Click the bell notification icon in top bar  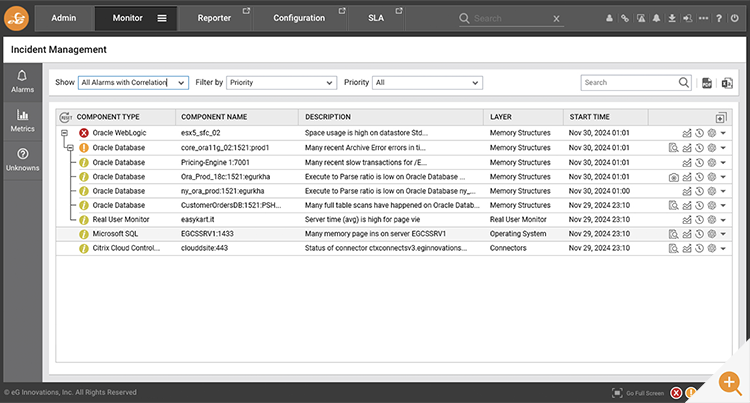pyautogui.click(x=656, y=18)
